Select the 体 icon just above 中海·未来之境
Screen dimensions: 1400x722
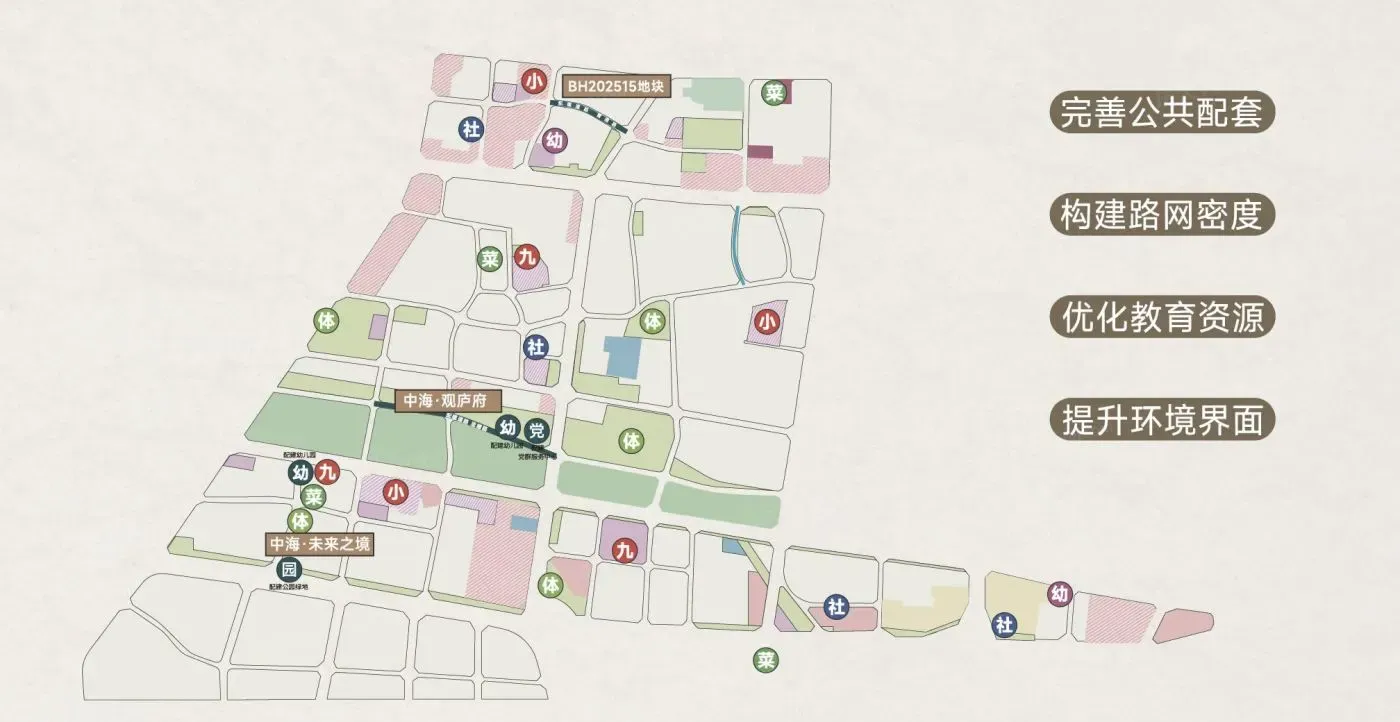[x=300, y=520]
